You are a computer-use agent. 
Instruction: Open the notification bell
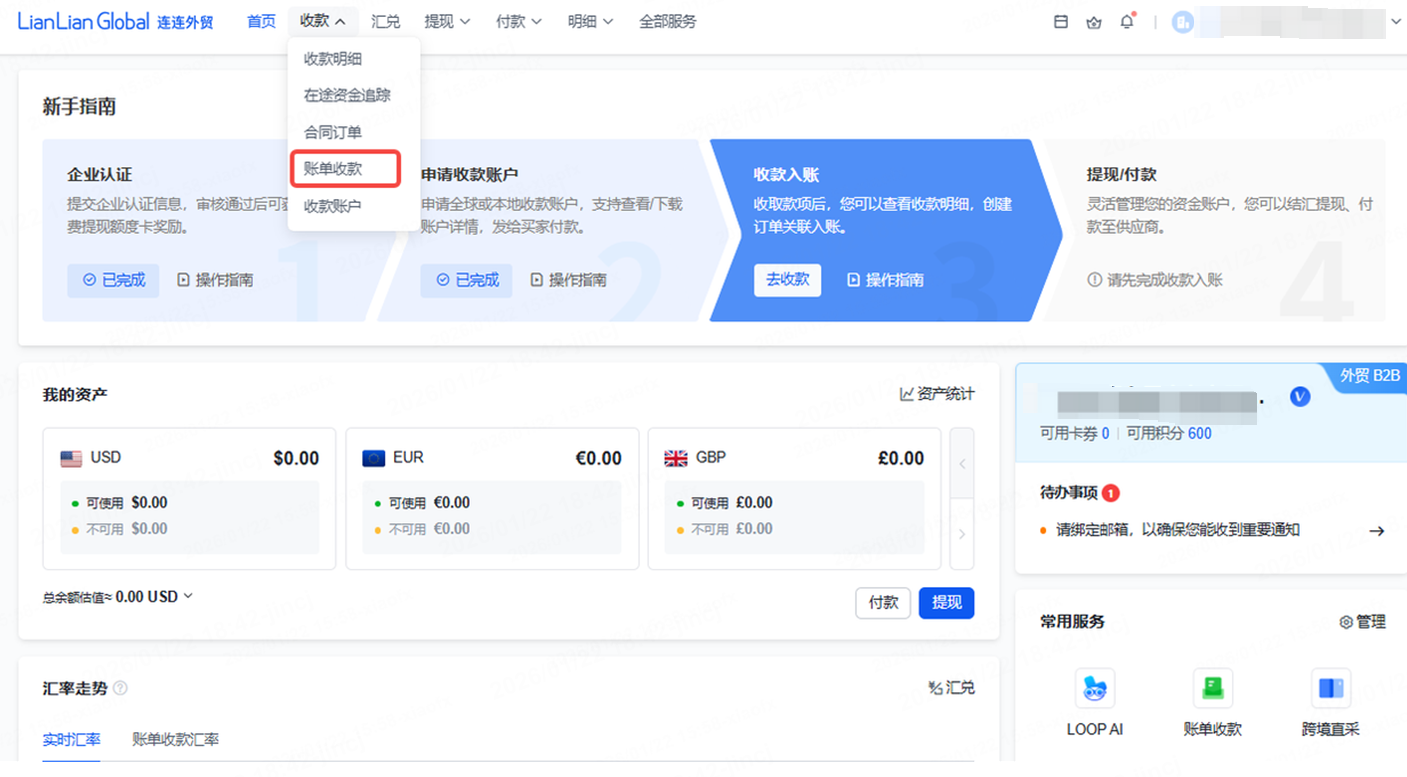1127,22
